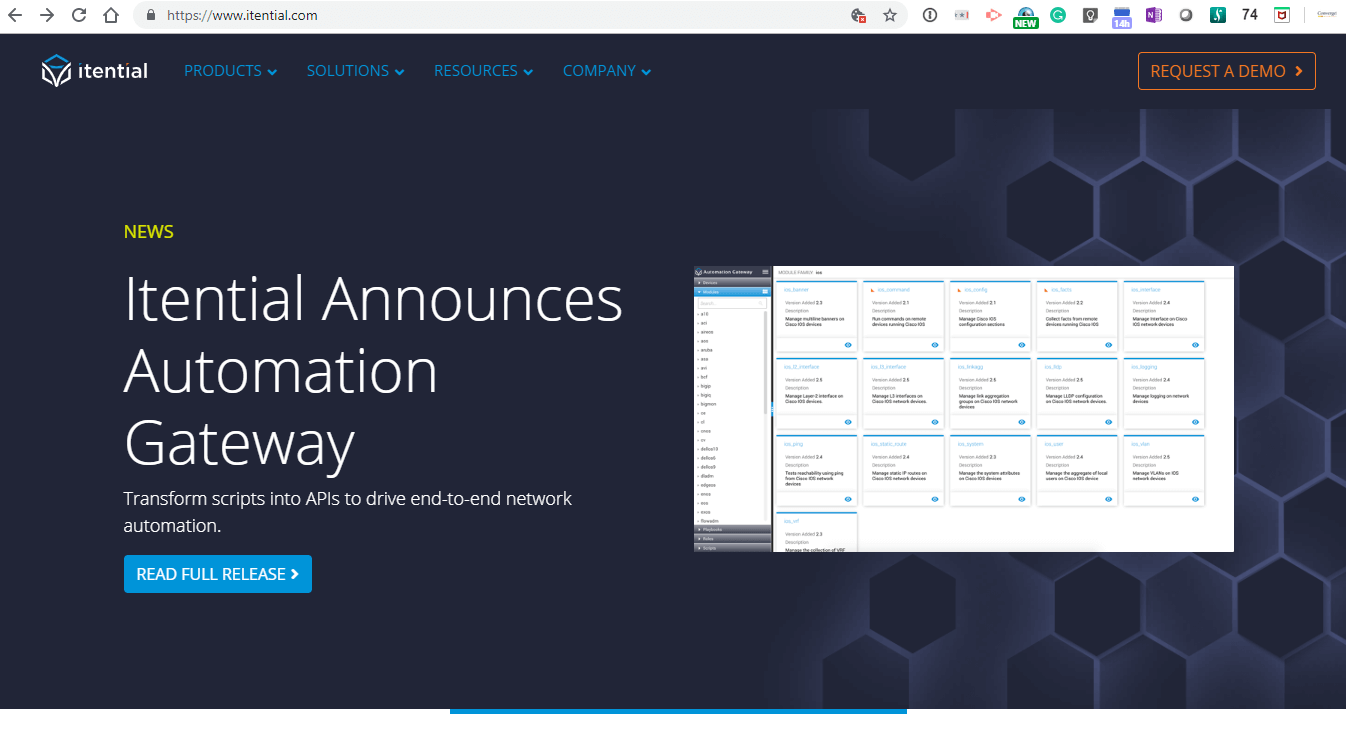Click the hamburger menu in Automation Gateway header

[x=765, y=272]
